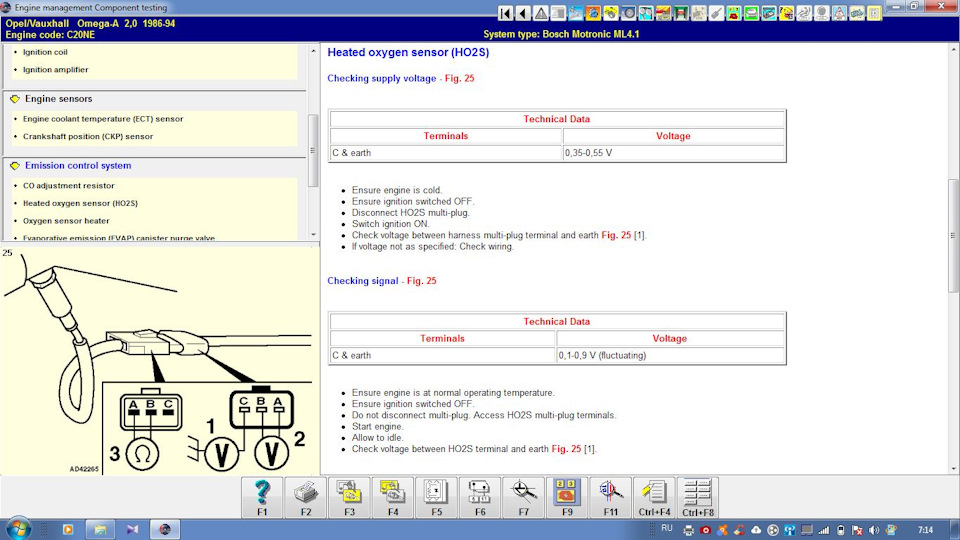The image size is (960, 540).
Task: Click the wrench toolbar icon
Action: coord(716,13)
